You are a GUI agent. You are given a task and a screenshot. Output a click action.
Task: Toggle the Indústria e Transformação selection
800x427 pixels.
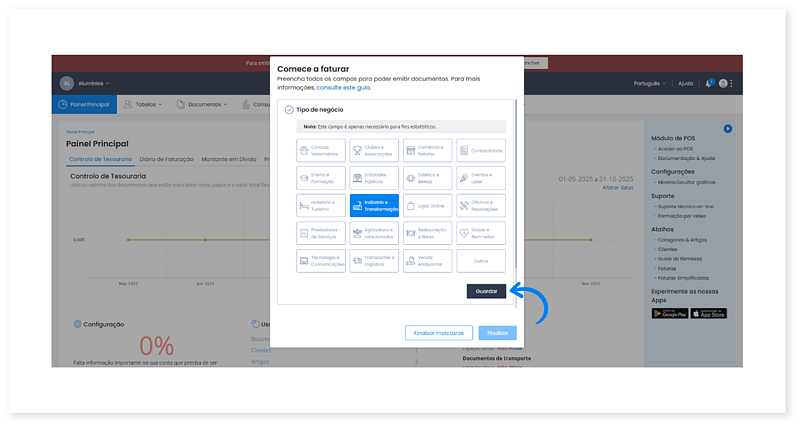tap(374, 205)
